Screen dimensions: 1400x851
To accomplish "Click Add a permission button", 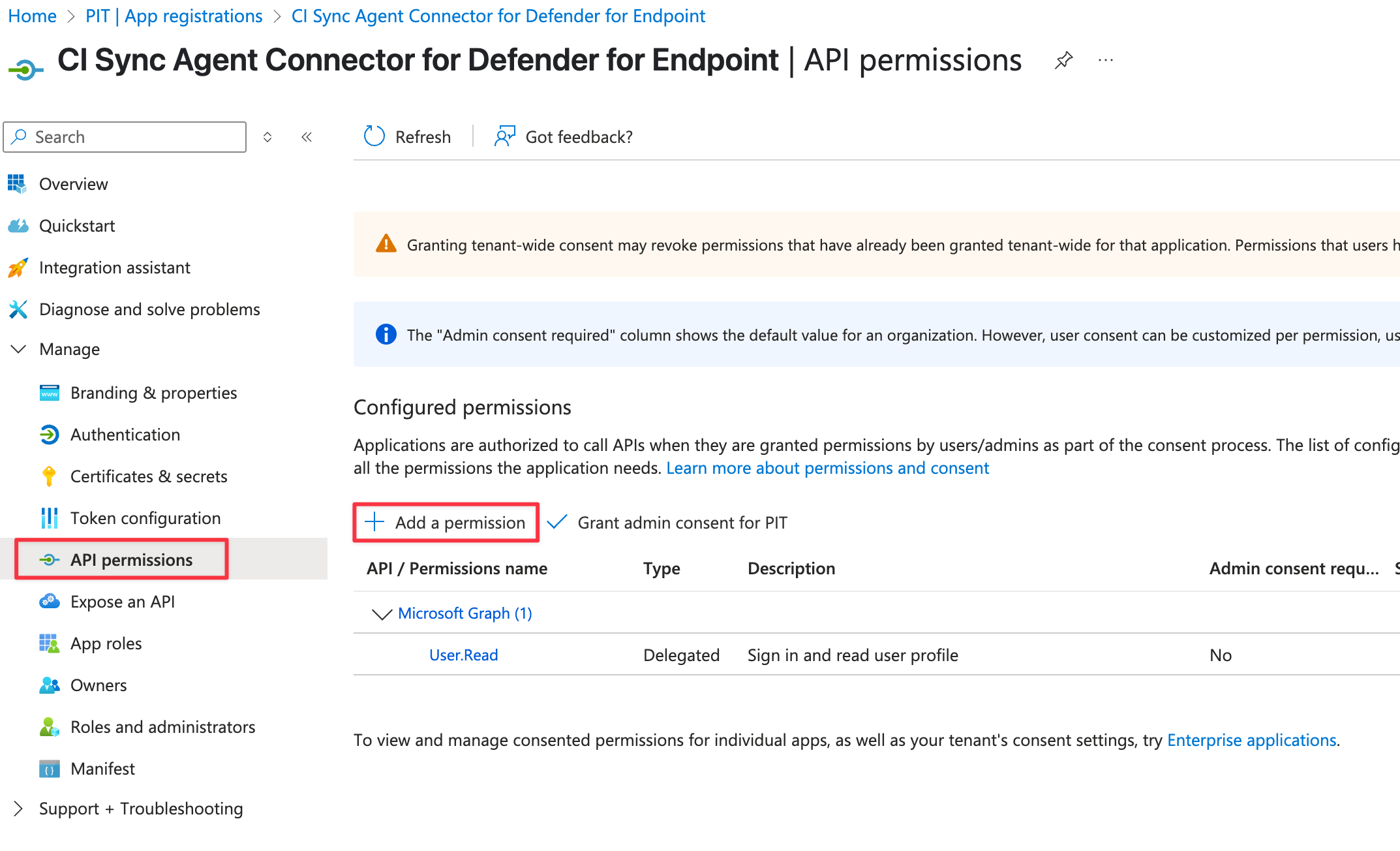I will coord(446,522).
